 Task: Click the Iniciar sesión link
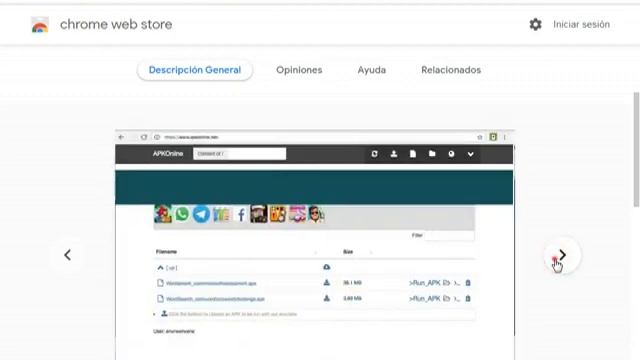(x=581, y=24)
